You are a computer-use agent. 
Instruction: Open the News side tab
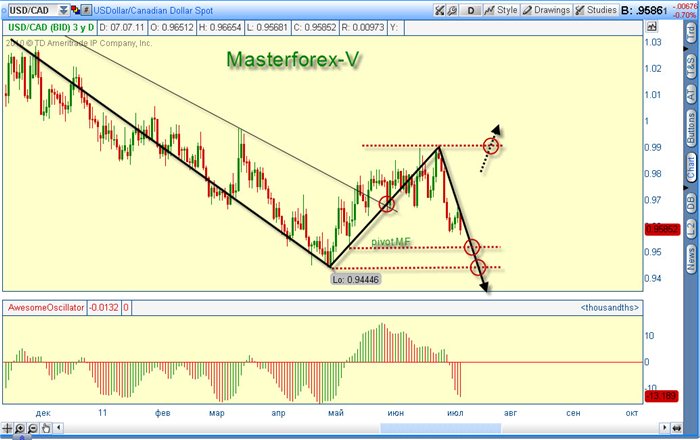coord(691,258)
